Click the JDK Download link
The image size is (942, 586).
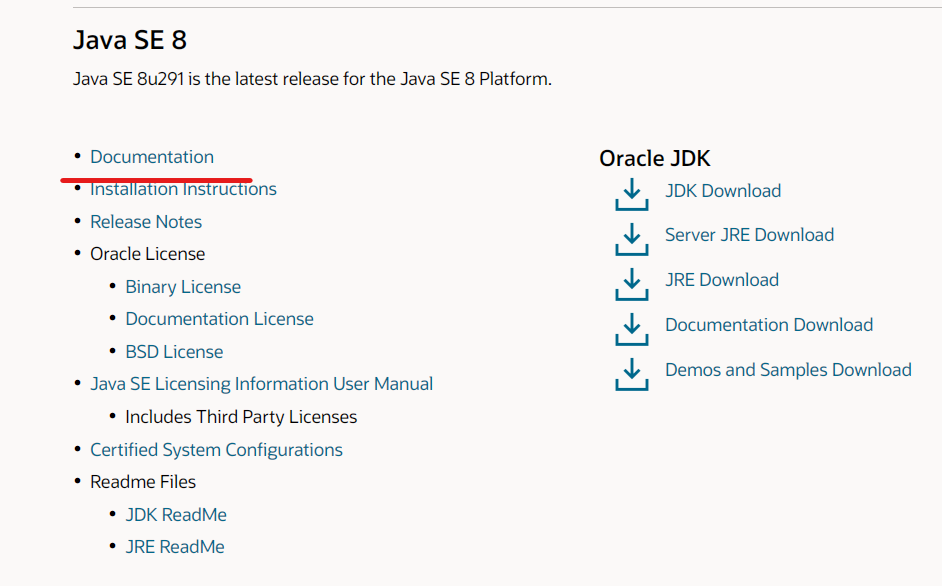723,191
